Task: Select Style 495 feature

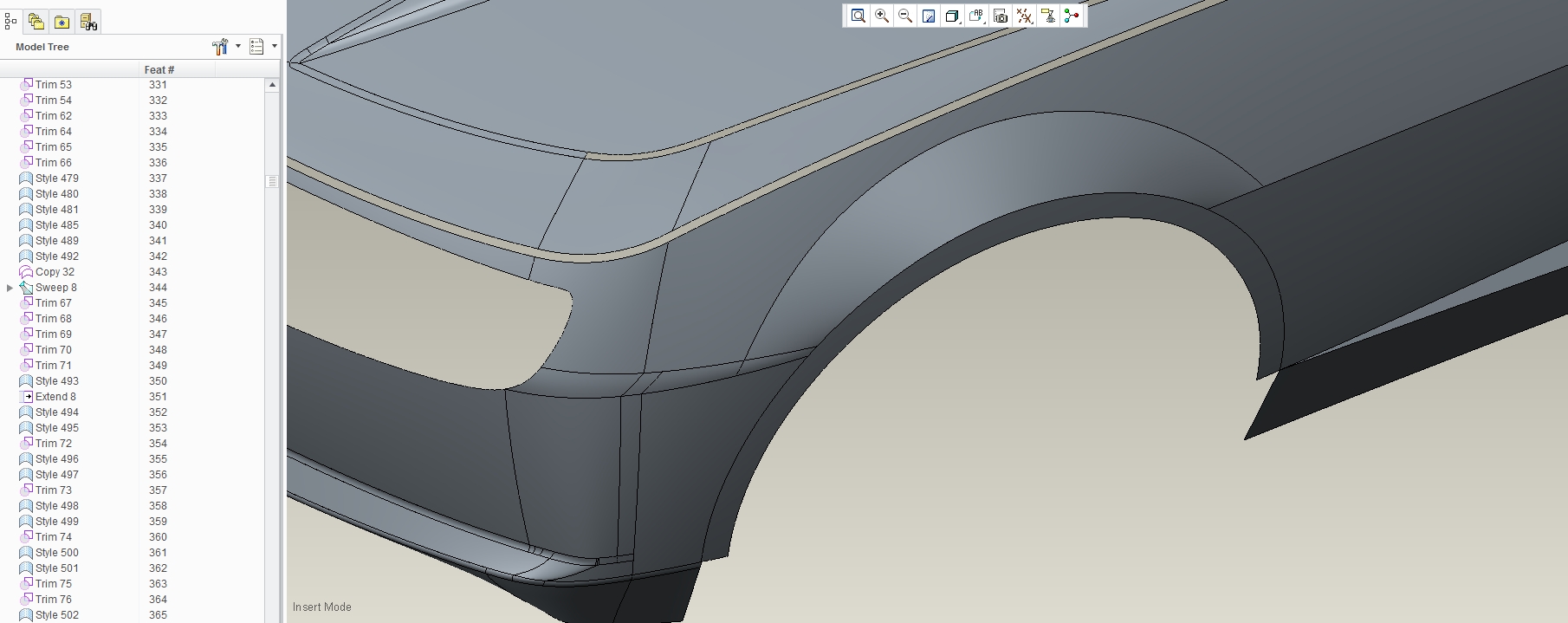Action: [57, 428]
